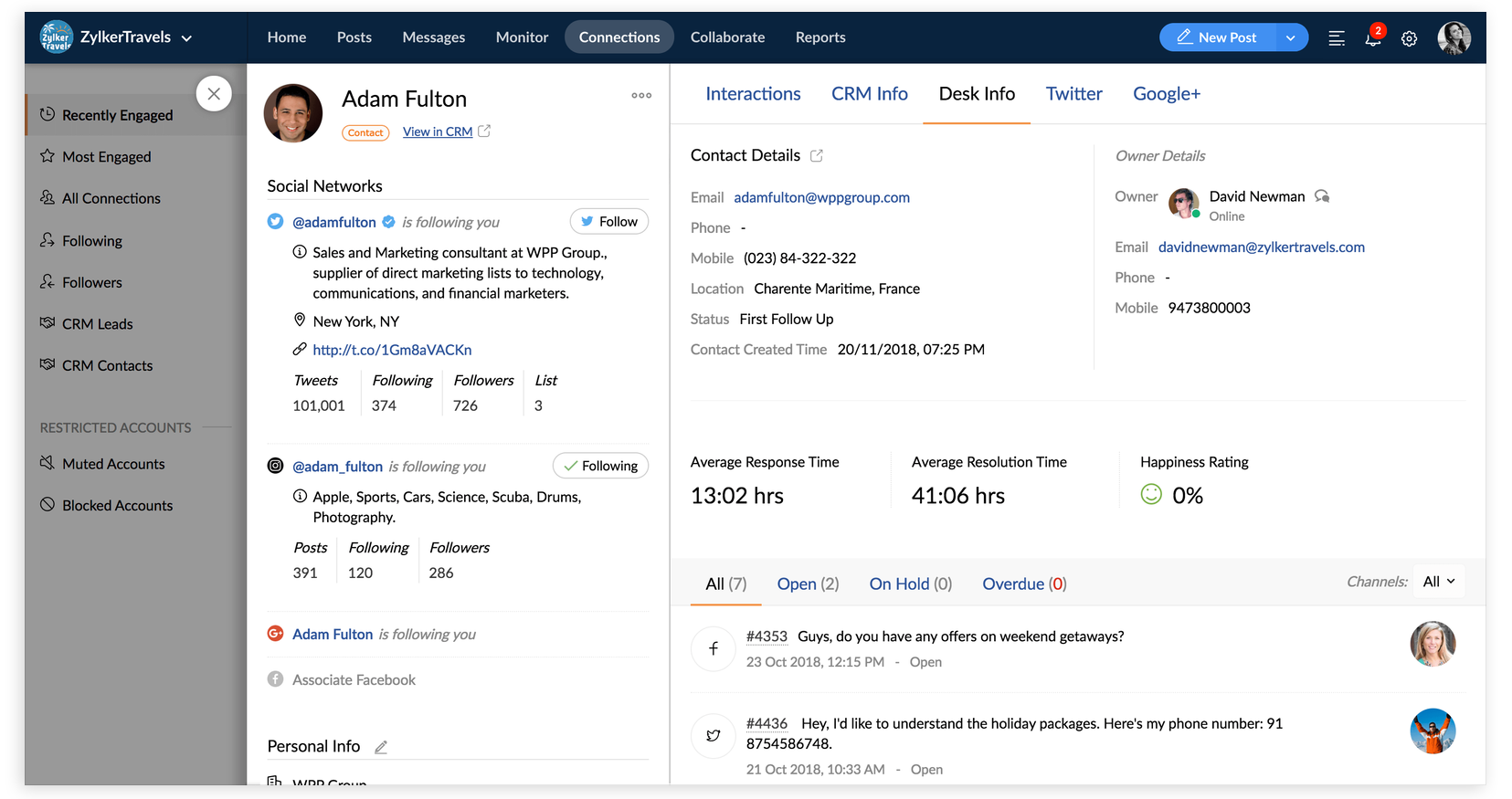
Task: Toggle Following button for @adam_fulton
Action: click(x=600, y=466)
